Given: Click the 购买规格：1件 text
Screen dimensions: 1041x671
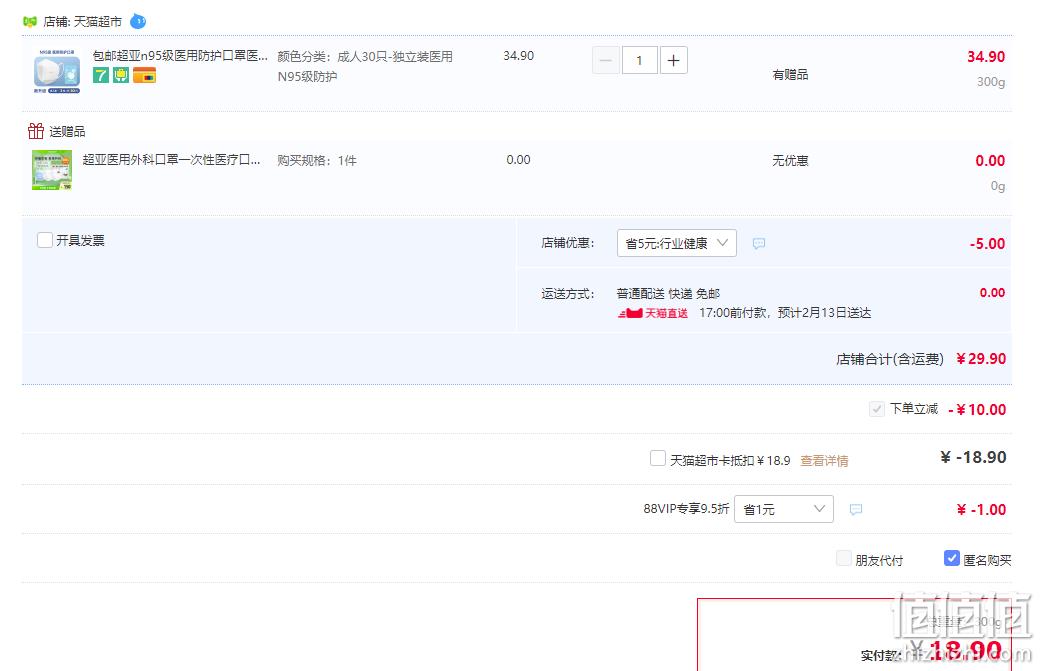Looking at the screenshot, I should 317,161.
